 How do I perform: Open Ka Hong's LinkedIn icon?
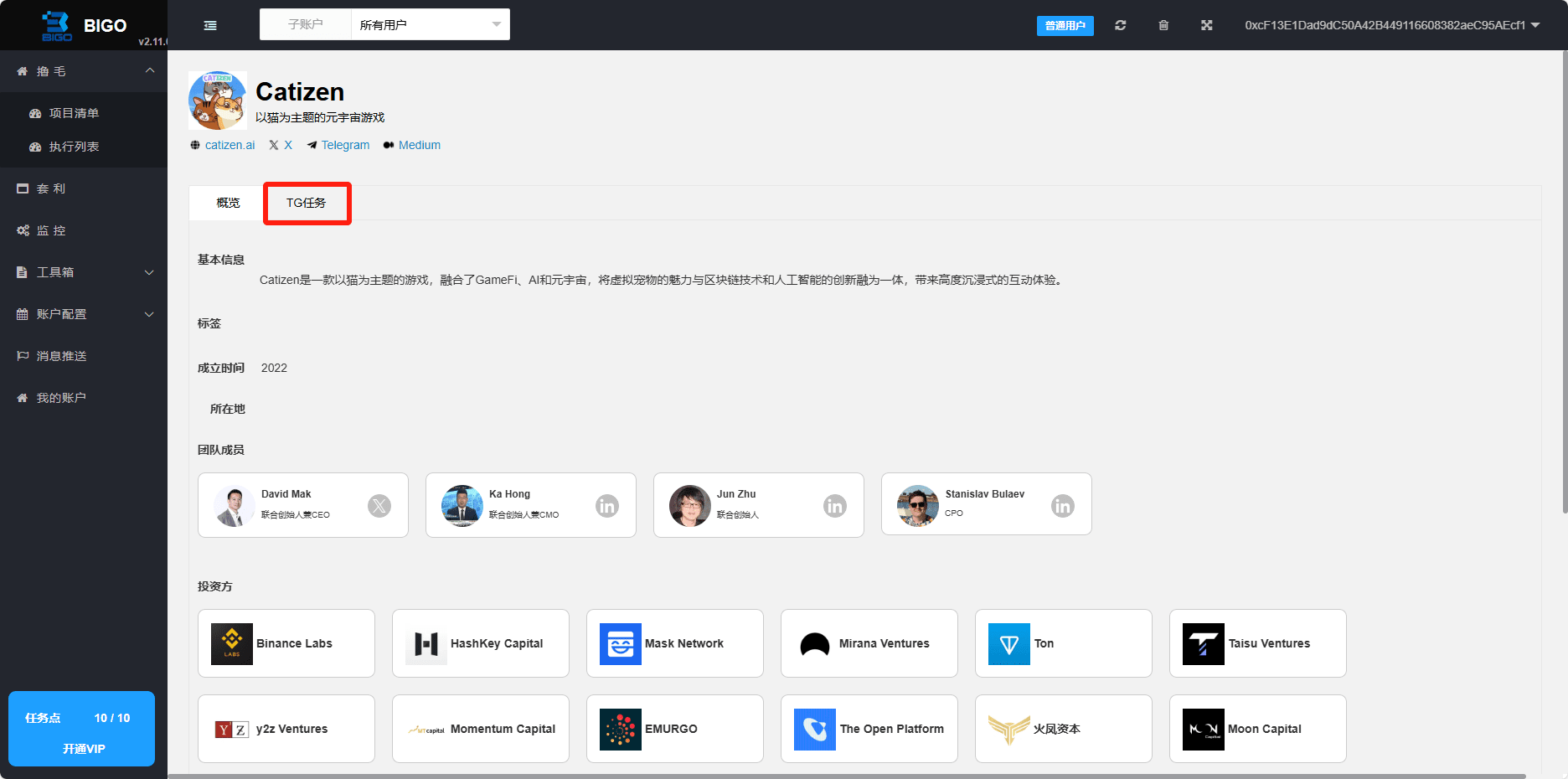[x=607, y=506]
